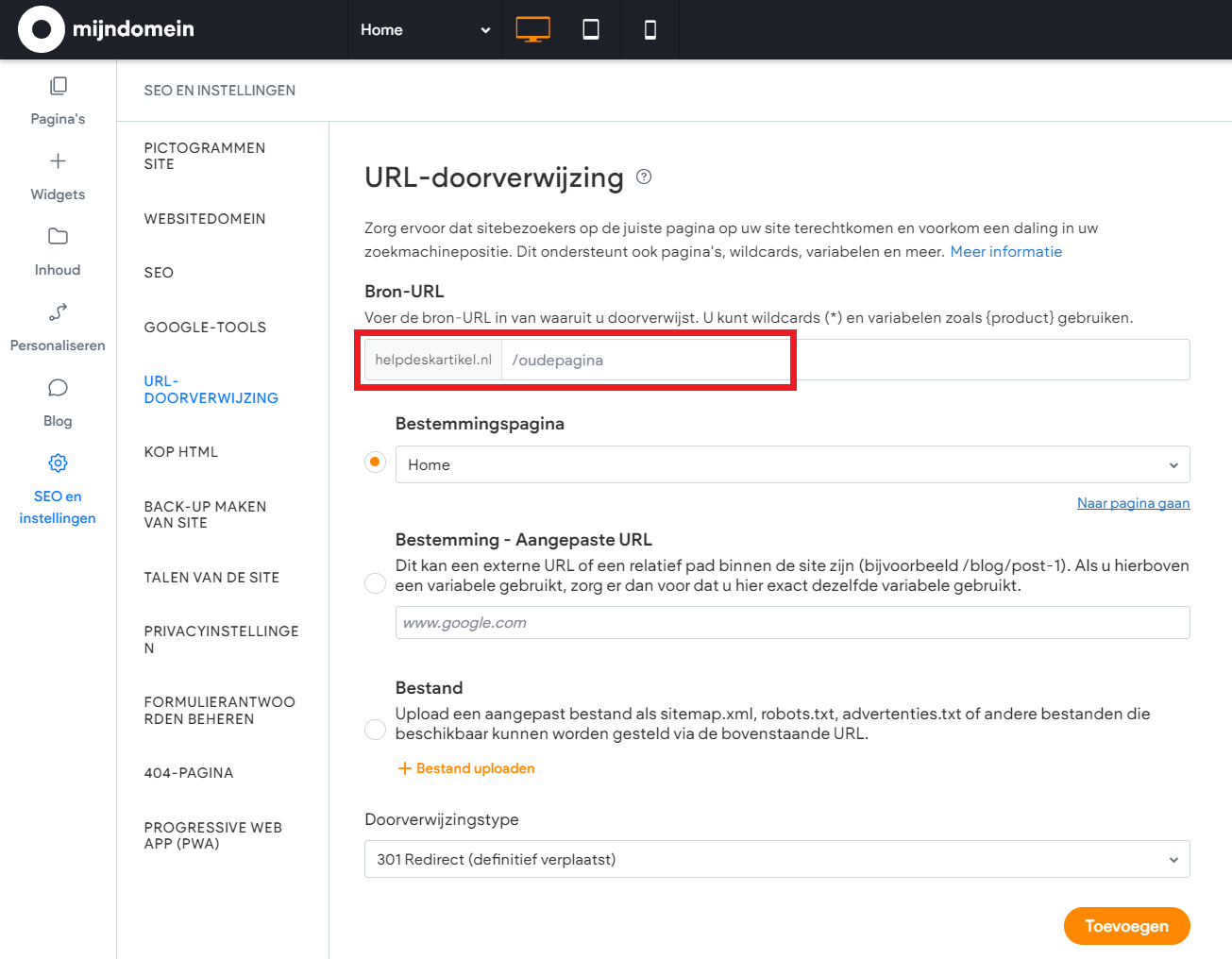This screenshot has width=1232, height=959.
Task: Open the Doorverwijzingstype 301 Redirect dropdown
Action: pos(776,859)
